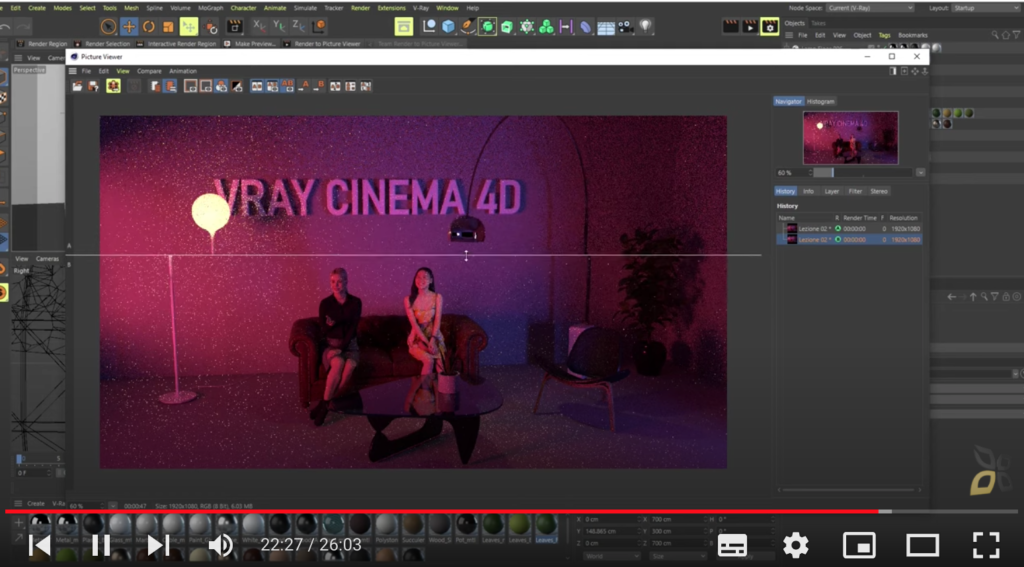Open Bookmarks menu in Objects manager
The image size is (1024, 567).
(912, 35)
